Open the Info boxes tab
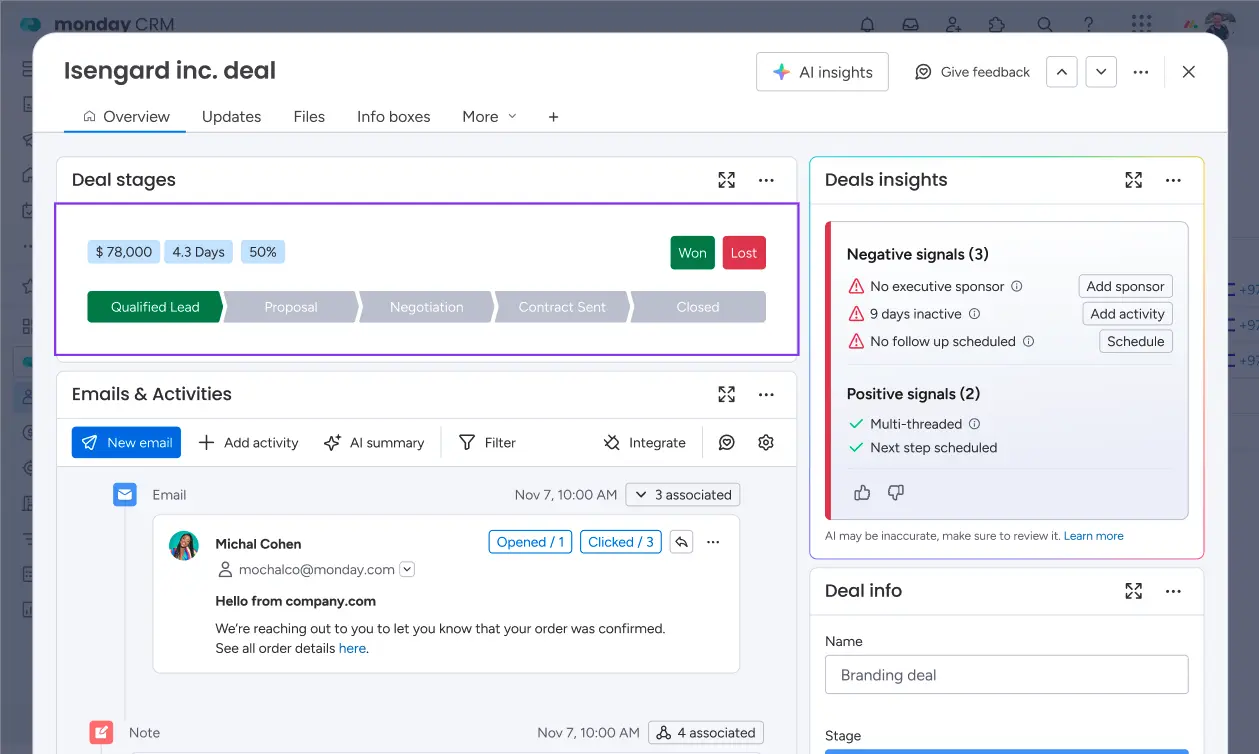The width and height of the screenshot is (1259, 754). (x=393, y=116)
